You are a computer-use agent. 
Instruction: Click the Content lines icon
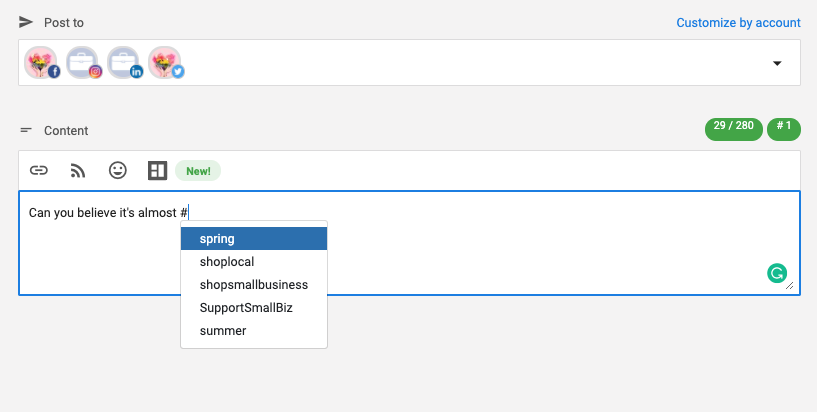click(x=26, y=130)
